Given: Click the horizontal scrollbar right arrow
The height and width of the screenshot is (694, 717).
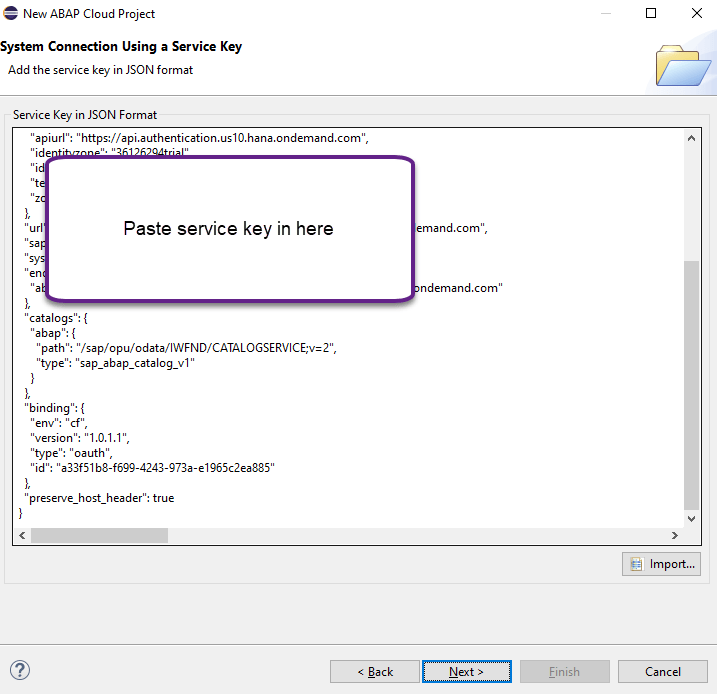Looking at the screenshot, I should pyautogui.click(x=674, y=536).
